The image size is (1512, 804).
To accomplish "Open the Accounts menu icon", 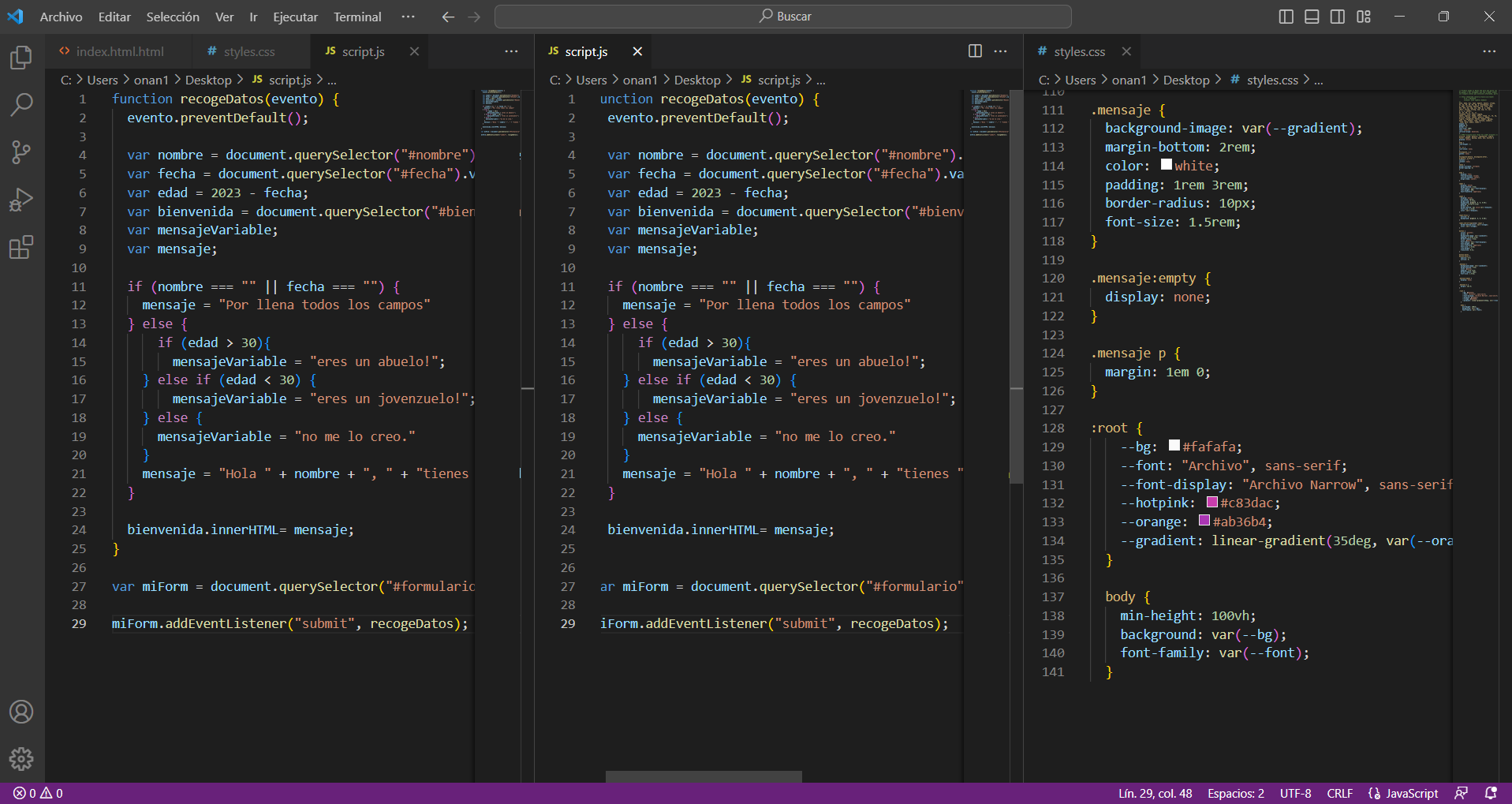I will coord(21,712).
